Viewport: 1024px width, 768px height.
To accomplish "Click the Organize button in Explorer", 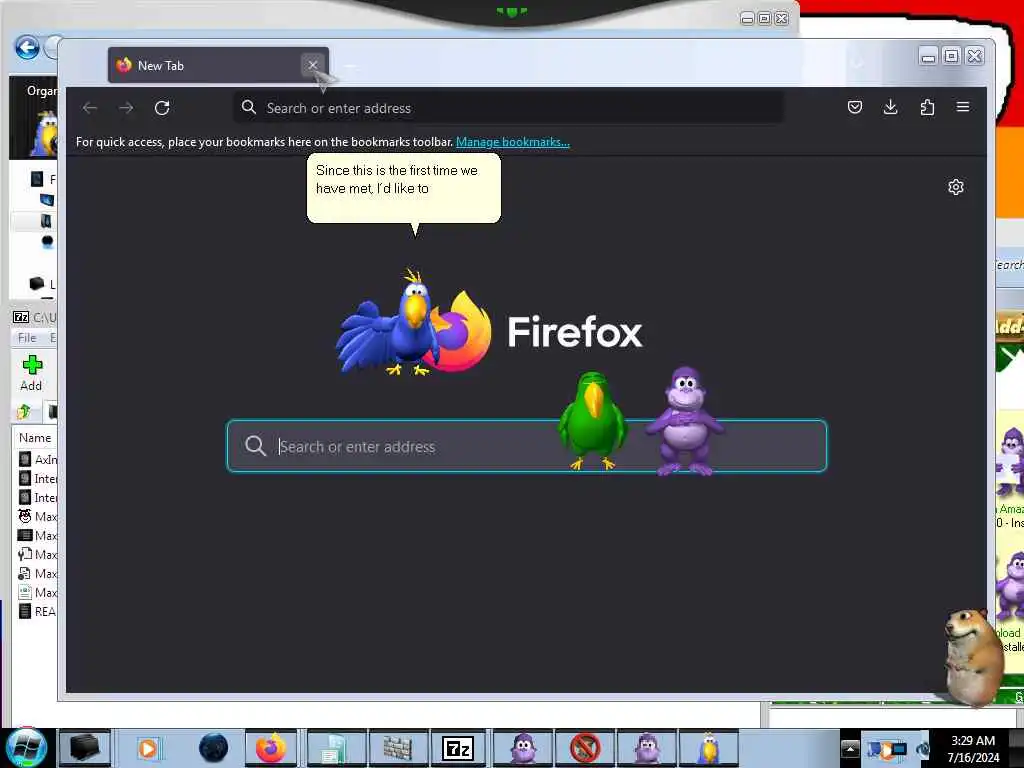I will pos(42,91).
